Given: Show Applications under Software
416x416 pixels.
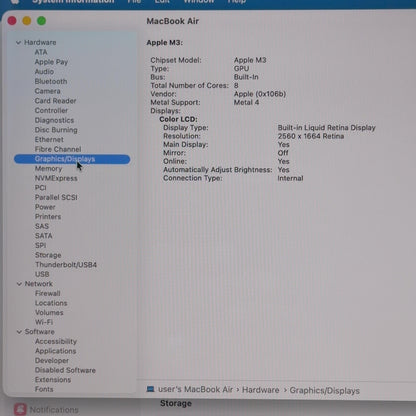Looking at the screenshot, I should pos(55,351).
